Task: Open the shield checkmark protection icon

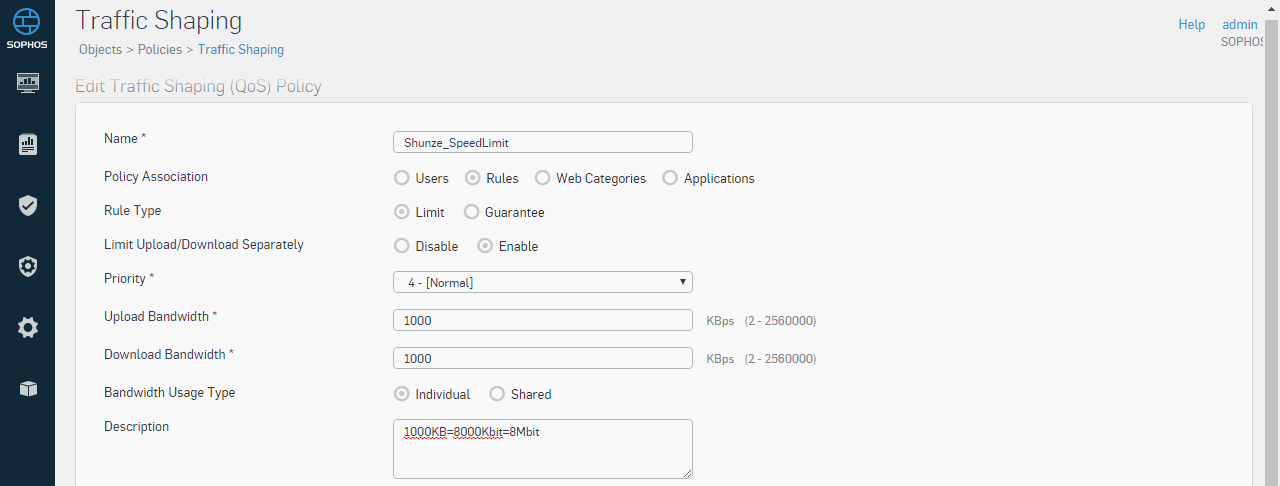Action: point(27,205)
